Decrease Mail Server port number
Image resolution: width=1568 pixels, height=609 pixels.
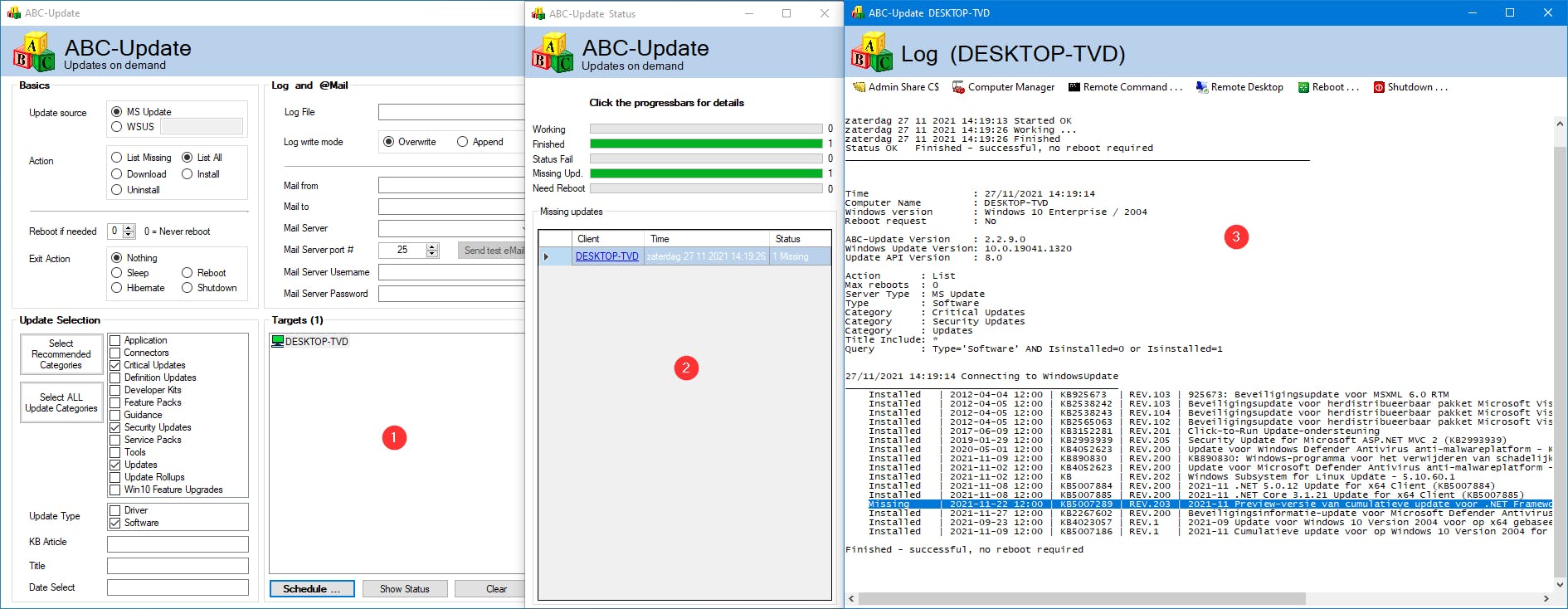click(431, 253)
